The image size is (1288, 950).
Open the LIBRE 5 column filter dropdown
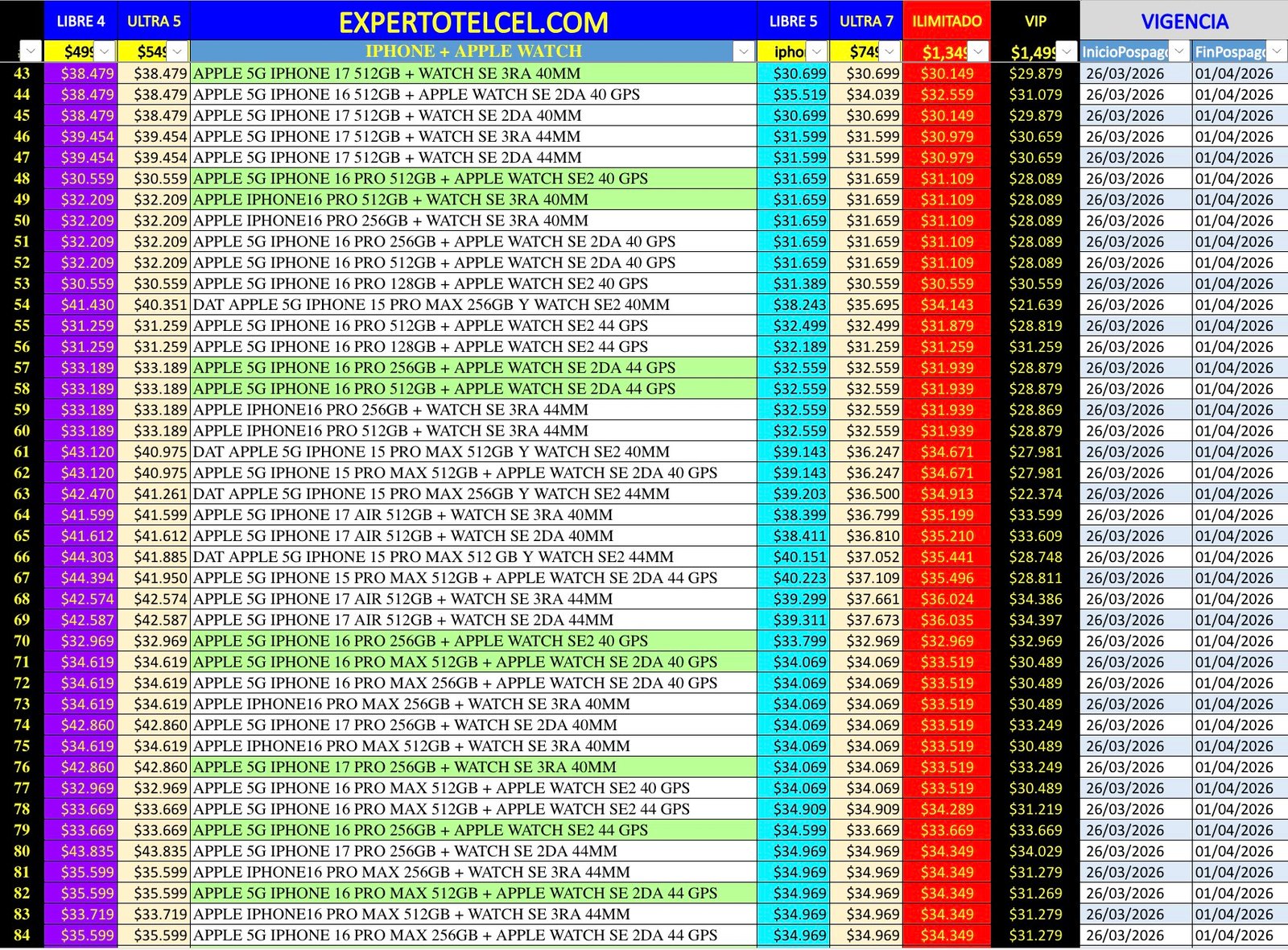point(815,51)
